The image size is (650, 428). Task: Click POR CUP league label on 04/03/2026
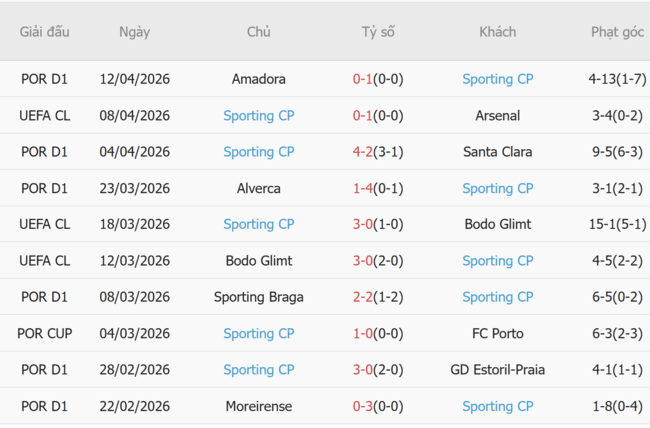[x=45, y=333]
